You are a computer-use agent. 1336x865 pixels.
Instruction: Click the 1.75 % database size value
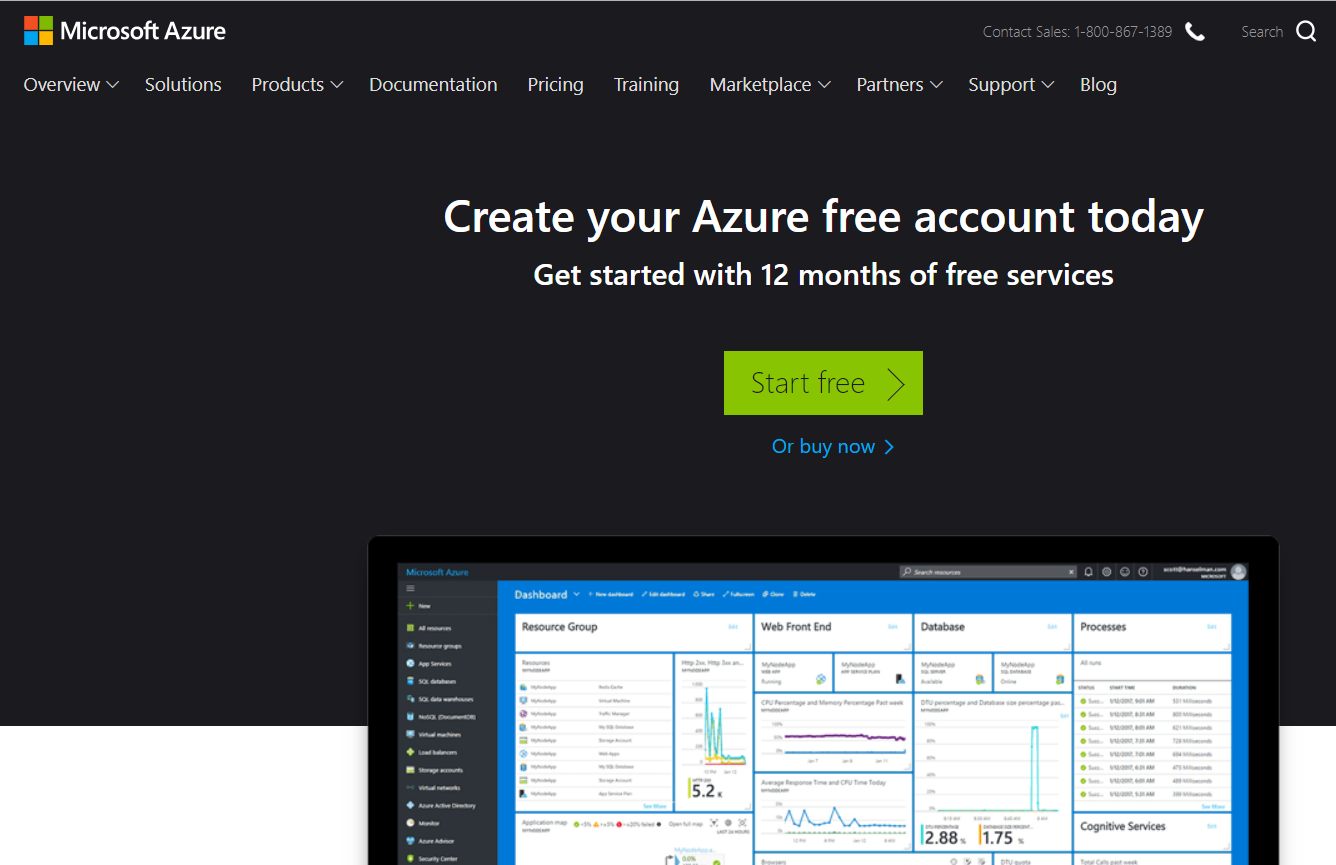click(x=1002, y=838)
